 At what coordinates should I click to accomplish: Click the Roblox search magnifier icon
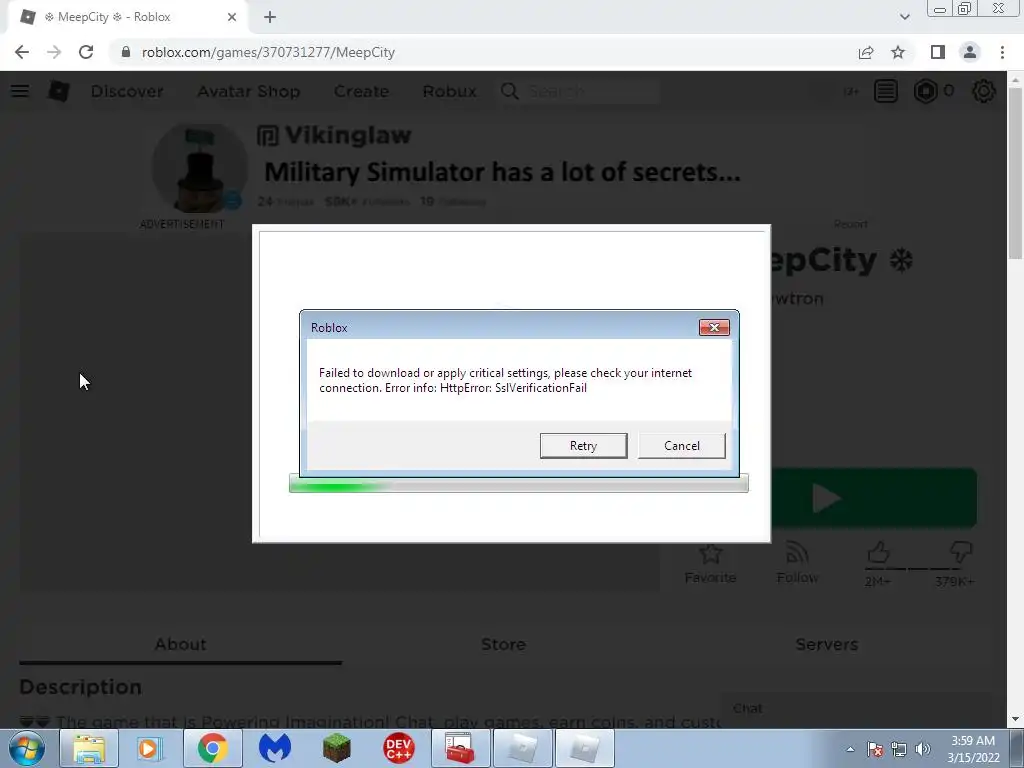coord(509,91)
